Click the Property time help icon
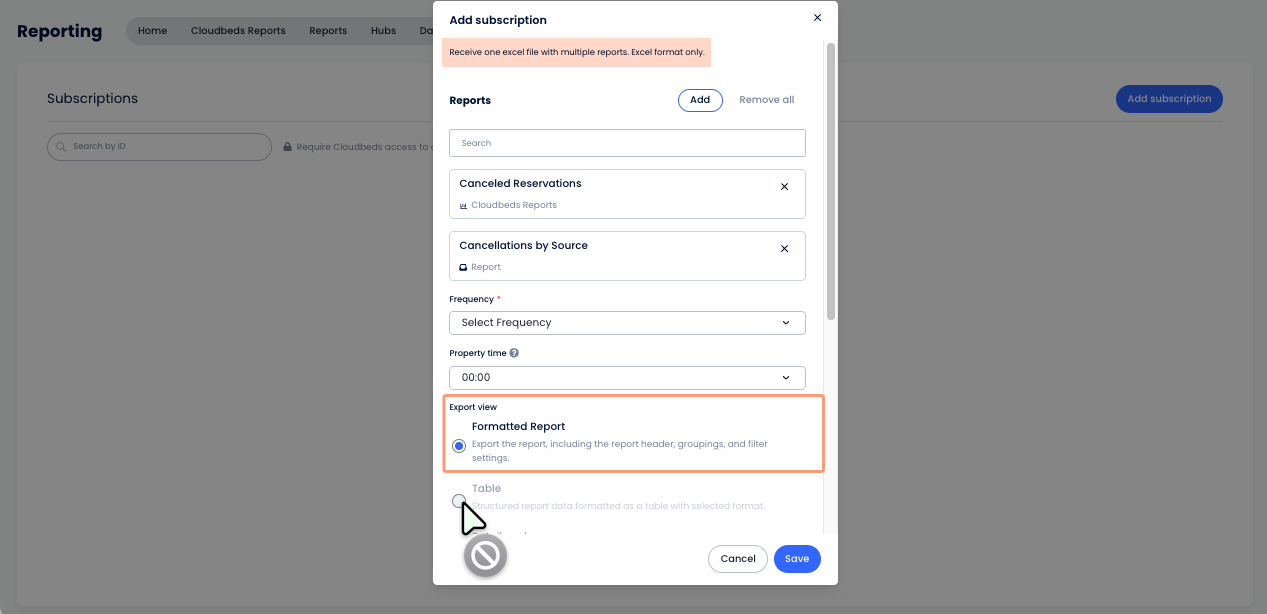 (x=514, y=353)
